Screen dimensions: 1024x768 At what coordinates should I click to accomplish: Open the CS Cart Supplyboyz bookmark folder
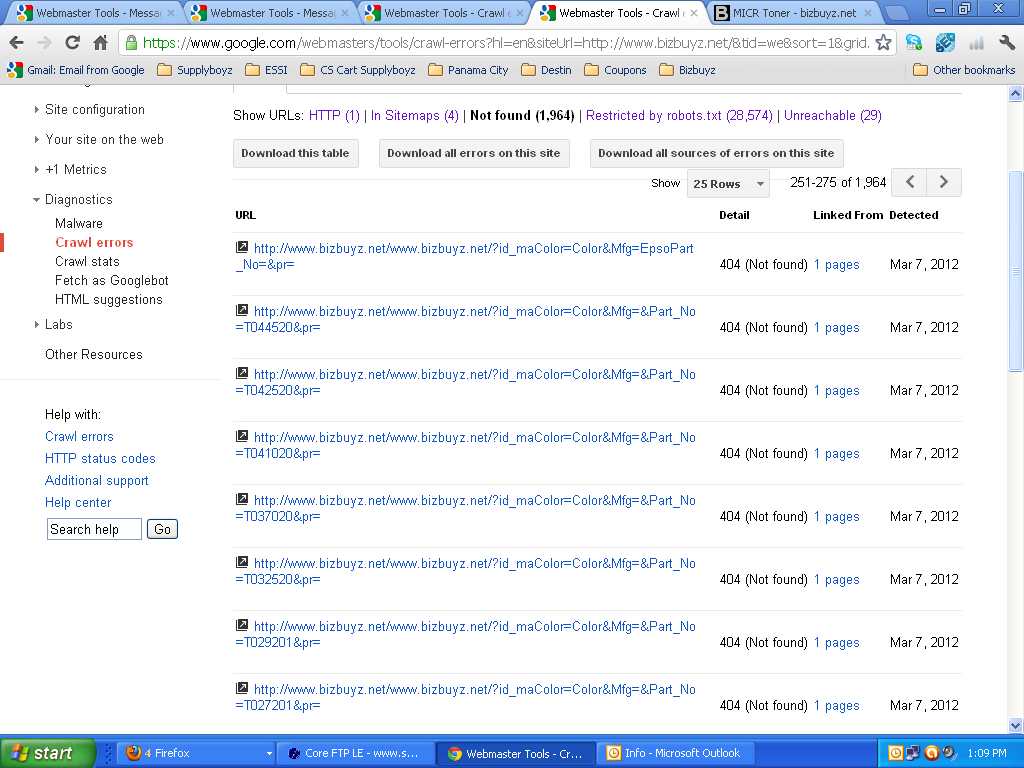(x=358, y=70)
